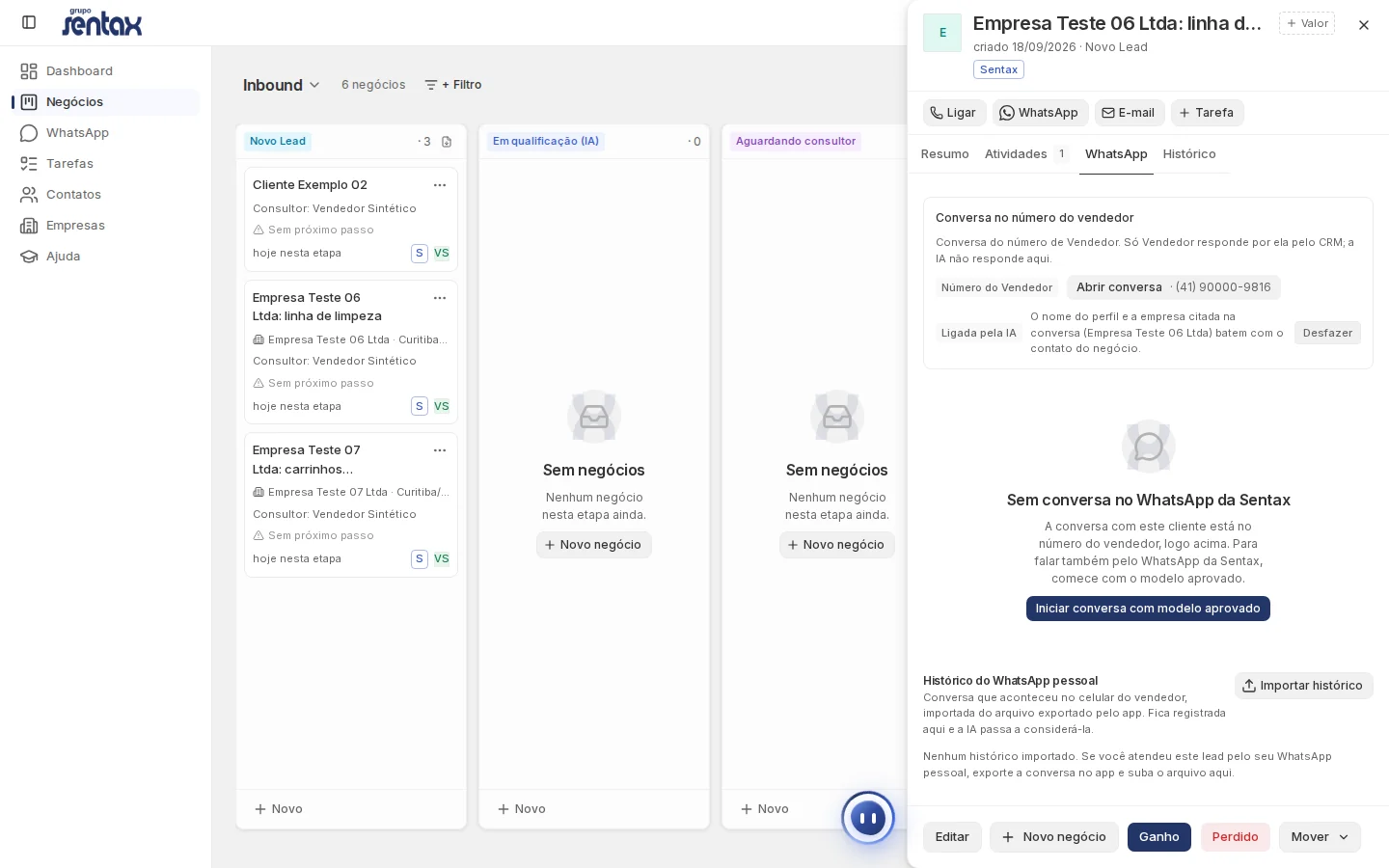Image resolution: width=1389 pixels, height=868 pixels.
Task: Click the Grupo Sentax logo
Action: [101, 22]
